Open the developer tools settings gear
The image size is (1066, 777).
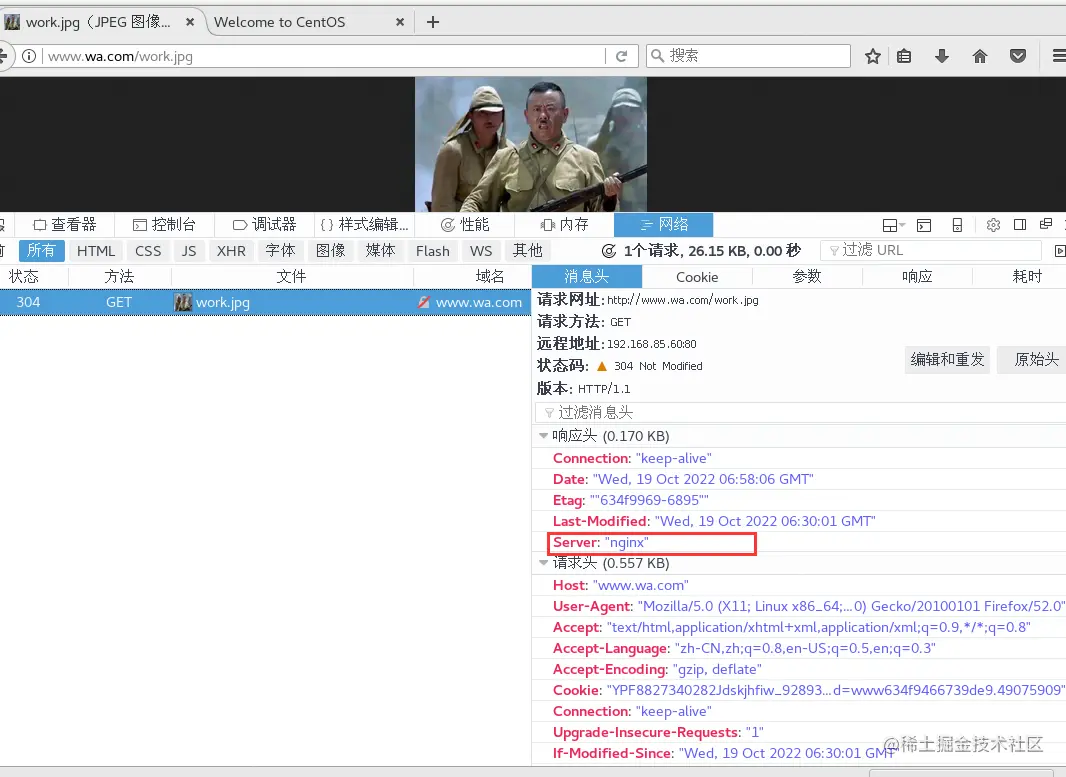click(x=993, y=225)
